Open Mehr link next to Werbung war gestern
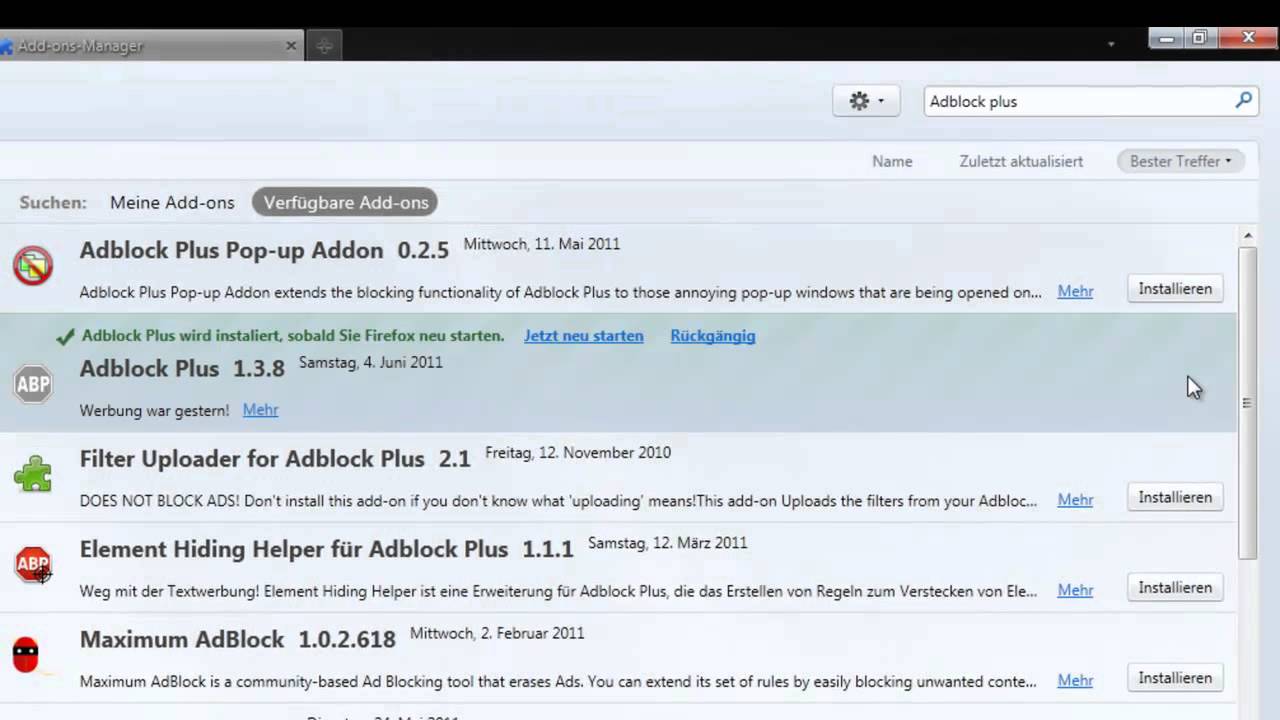The width and height of the screenshot is (1280, 720). 260,410
